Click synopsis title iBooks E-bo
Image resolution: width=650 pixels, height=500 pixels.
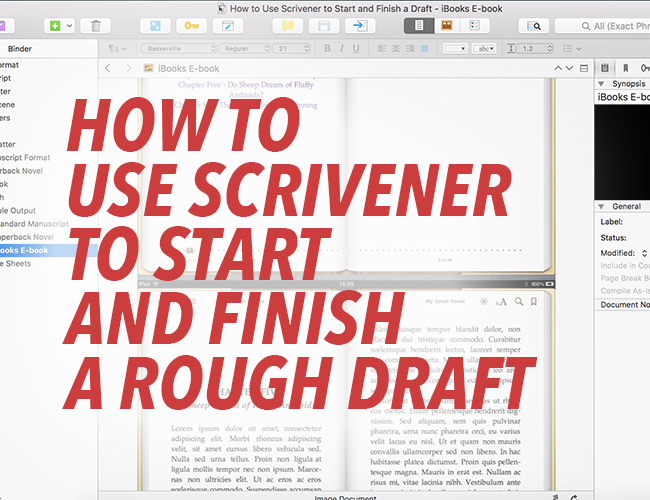pyautogui.click(x=623, y=97)
